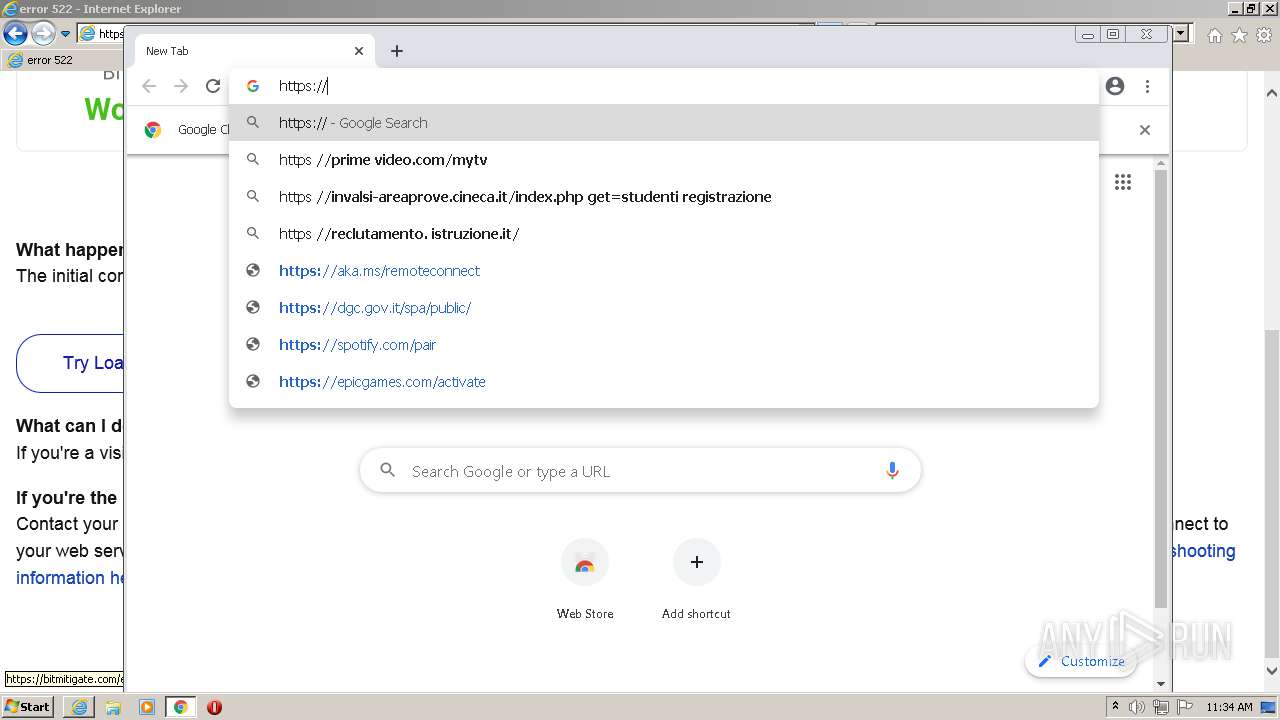The height and width of the screenshot is (720, 1280).
Task: Pick the epicgames.com/activate suggestion
Action: click(x=664, y=382)
